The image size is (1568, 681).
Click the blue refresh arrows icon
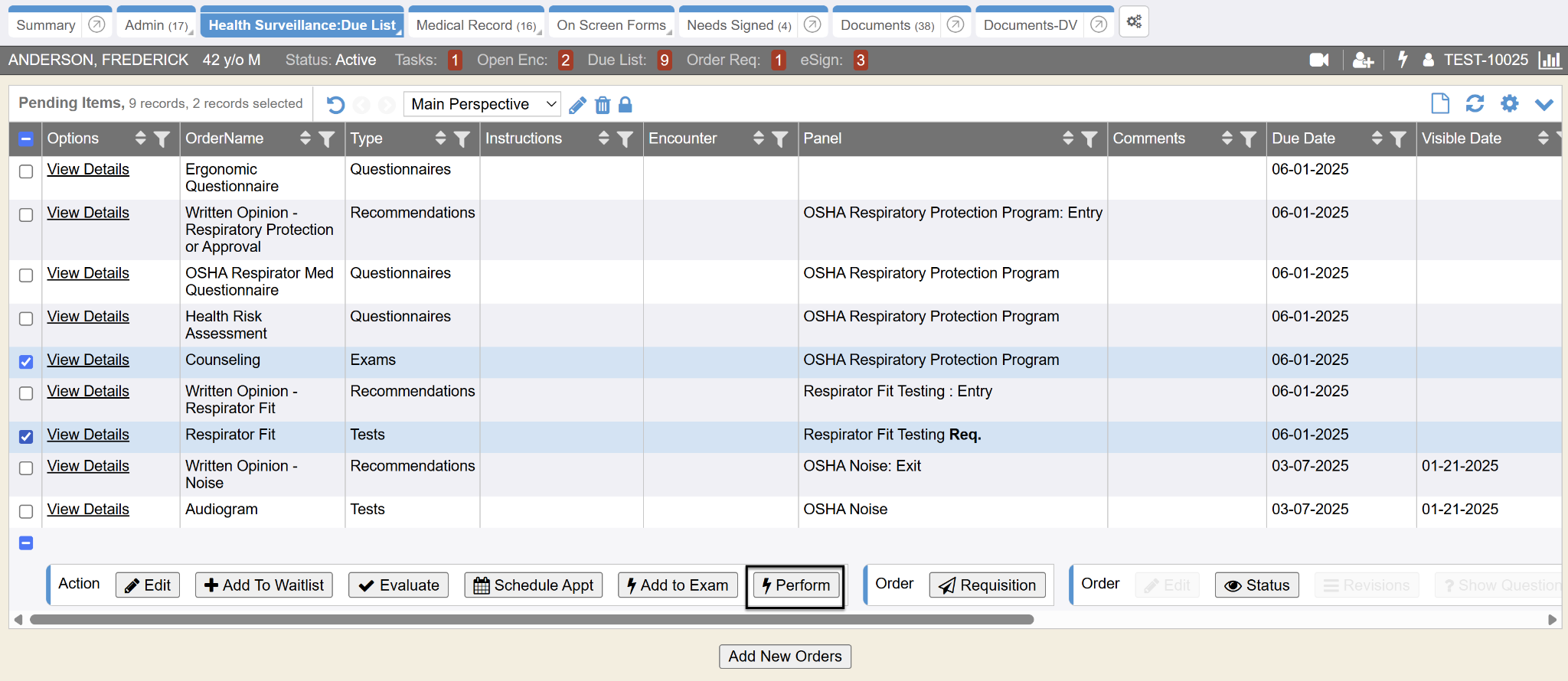coord(1475,103)
